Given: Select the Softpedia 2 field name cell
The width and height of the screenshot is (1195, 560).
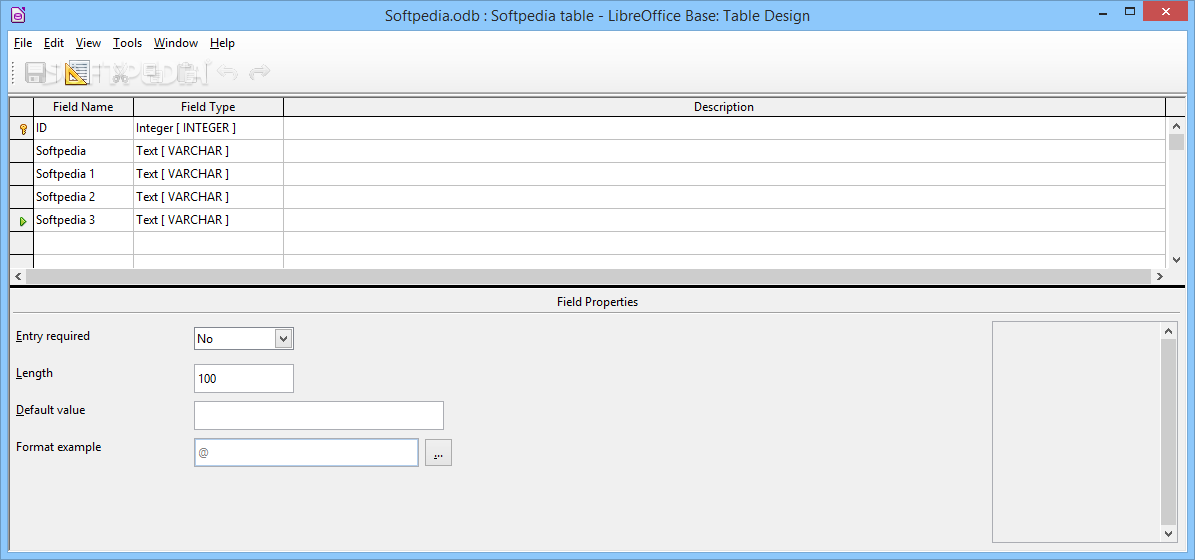Looking at the screenshot, I should click(83, 197).
